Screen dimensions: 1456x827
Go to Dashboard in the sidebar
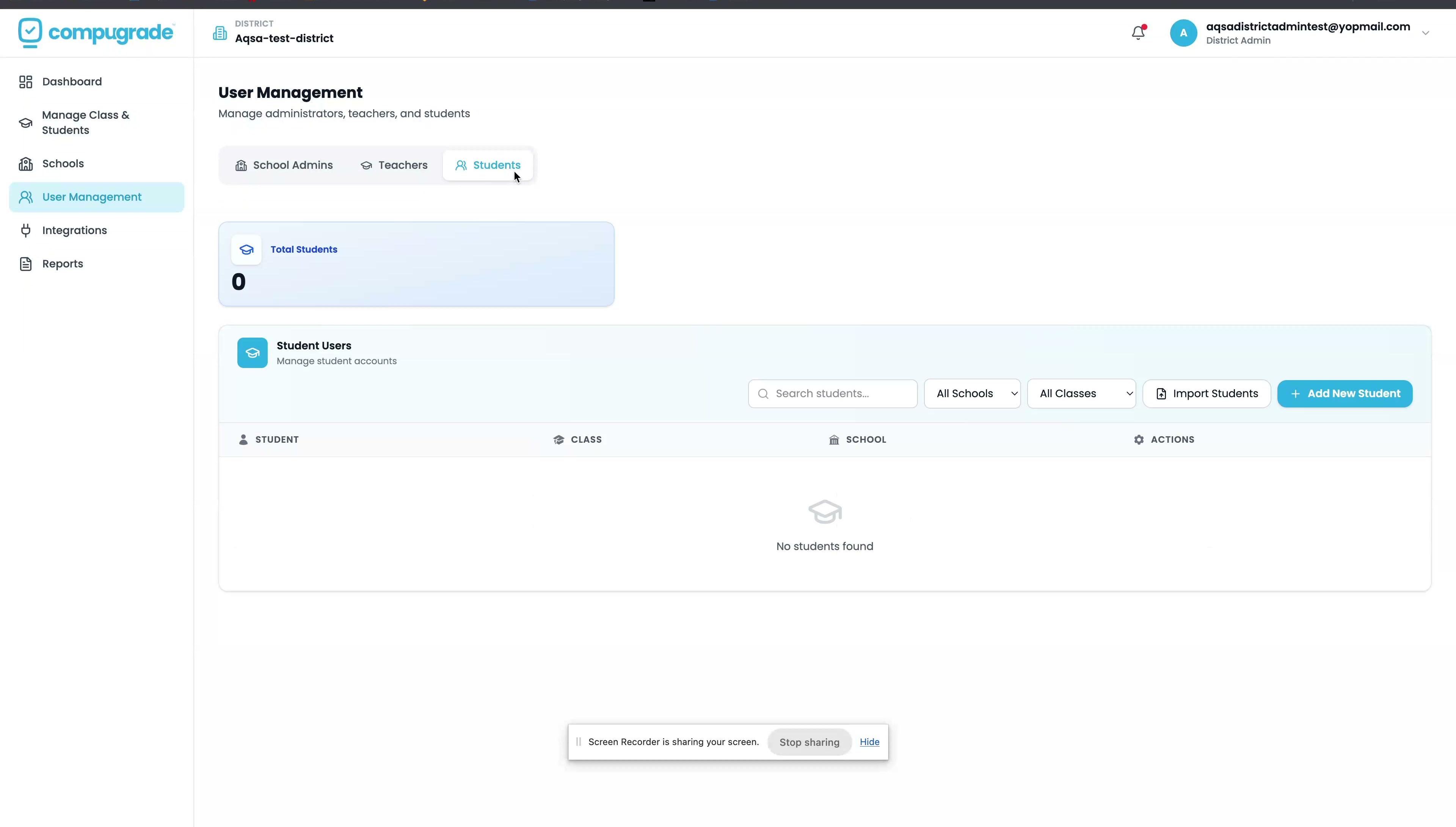(x=97, y=82)
